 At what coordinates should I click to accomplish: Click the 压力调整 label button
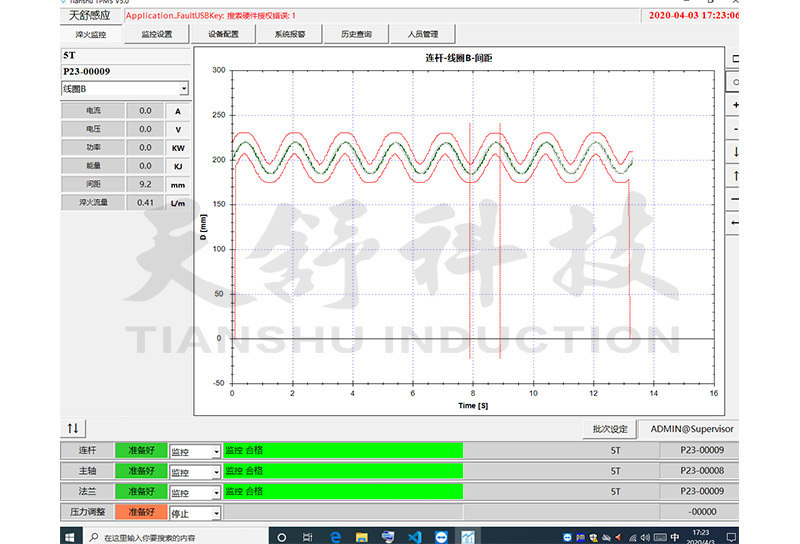87,512
